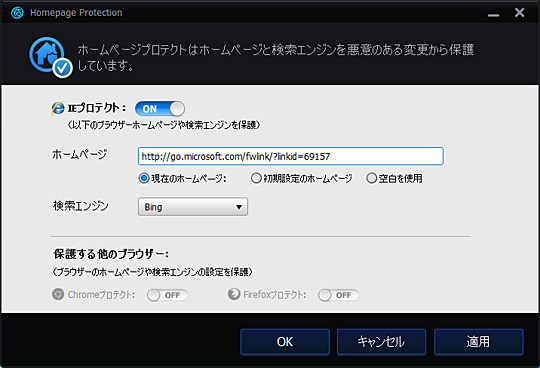Enable the Firefoxプロテクト switch
Screen dimensions: 540x368
(x=338, y=295)
